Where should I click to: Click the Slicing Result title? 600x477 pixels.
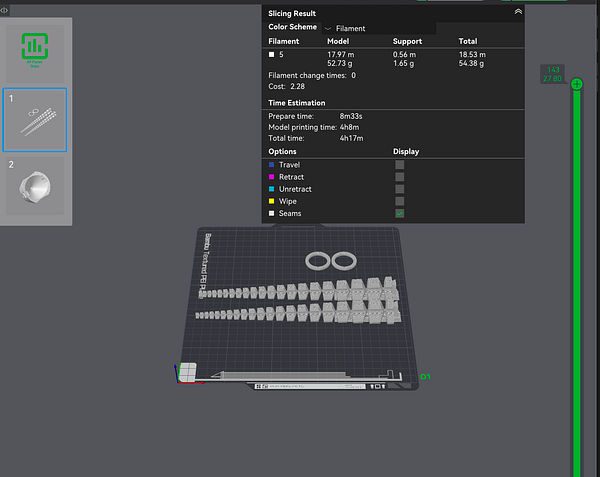click(292, 13)
